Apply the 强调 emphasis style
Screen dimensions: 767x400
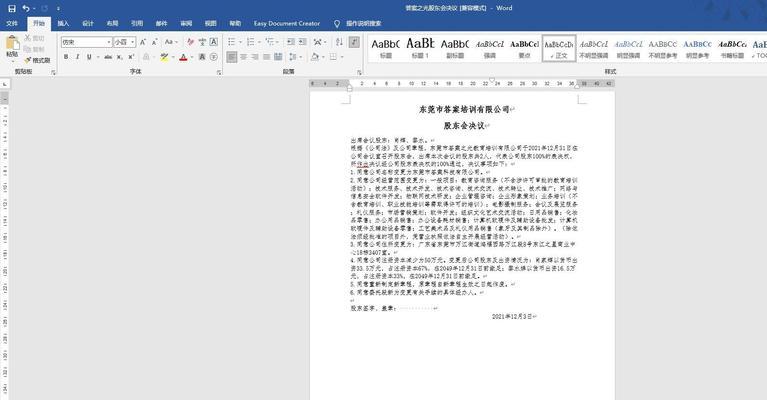[490, 48]
